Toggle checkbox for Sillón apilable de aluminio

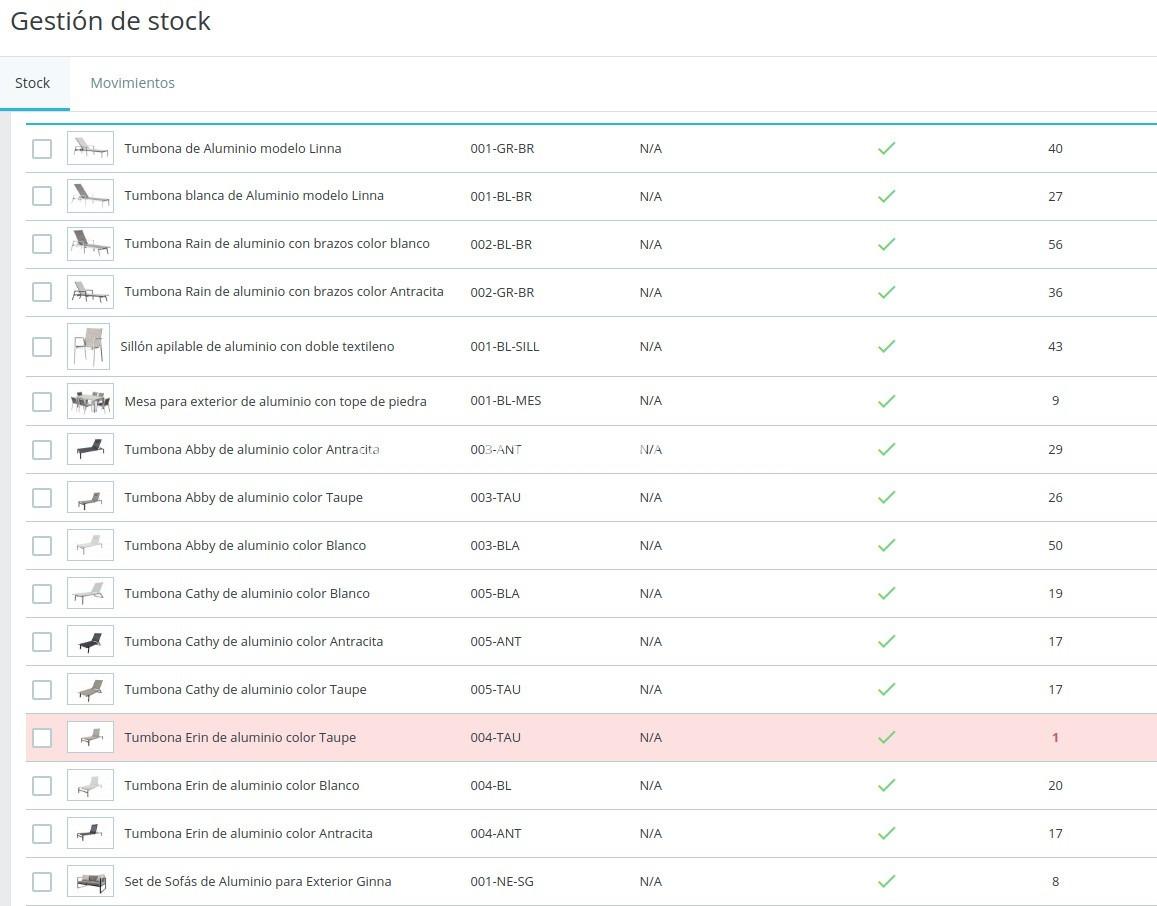coord(42,347)
